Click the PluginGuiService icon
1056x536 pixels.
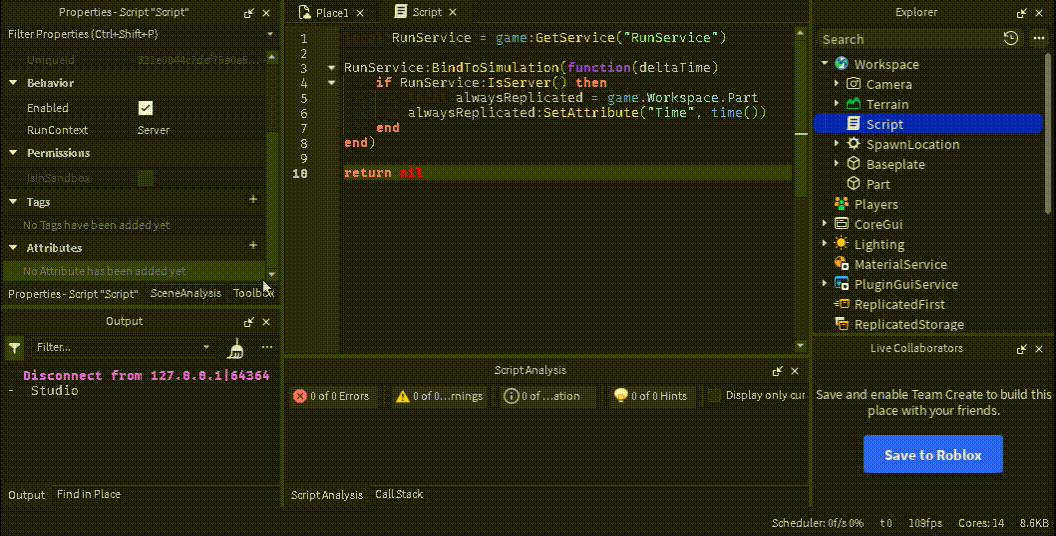pyautogui.click(x=841, y=283)
